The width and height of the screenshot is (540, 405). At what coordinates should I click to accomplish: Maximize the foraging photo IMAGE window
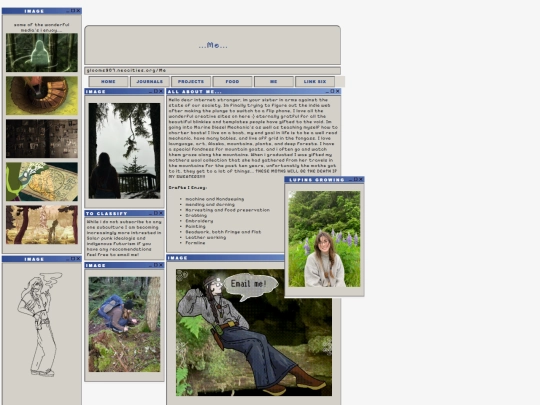[x=156, y=265]
